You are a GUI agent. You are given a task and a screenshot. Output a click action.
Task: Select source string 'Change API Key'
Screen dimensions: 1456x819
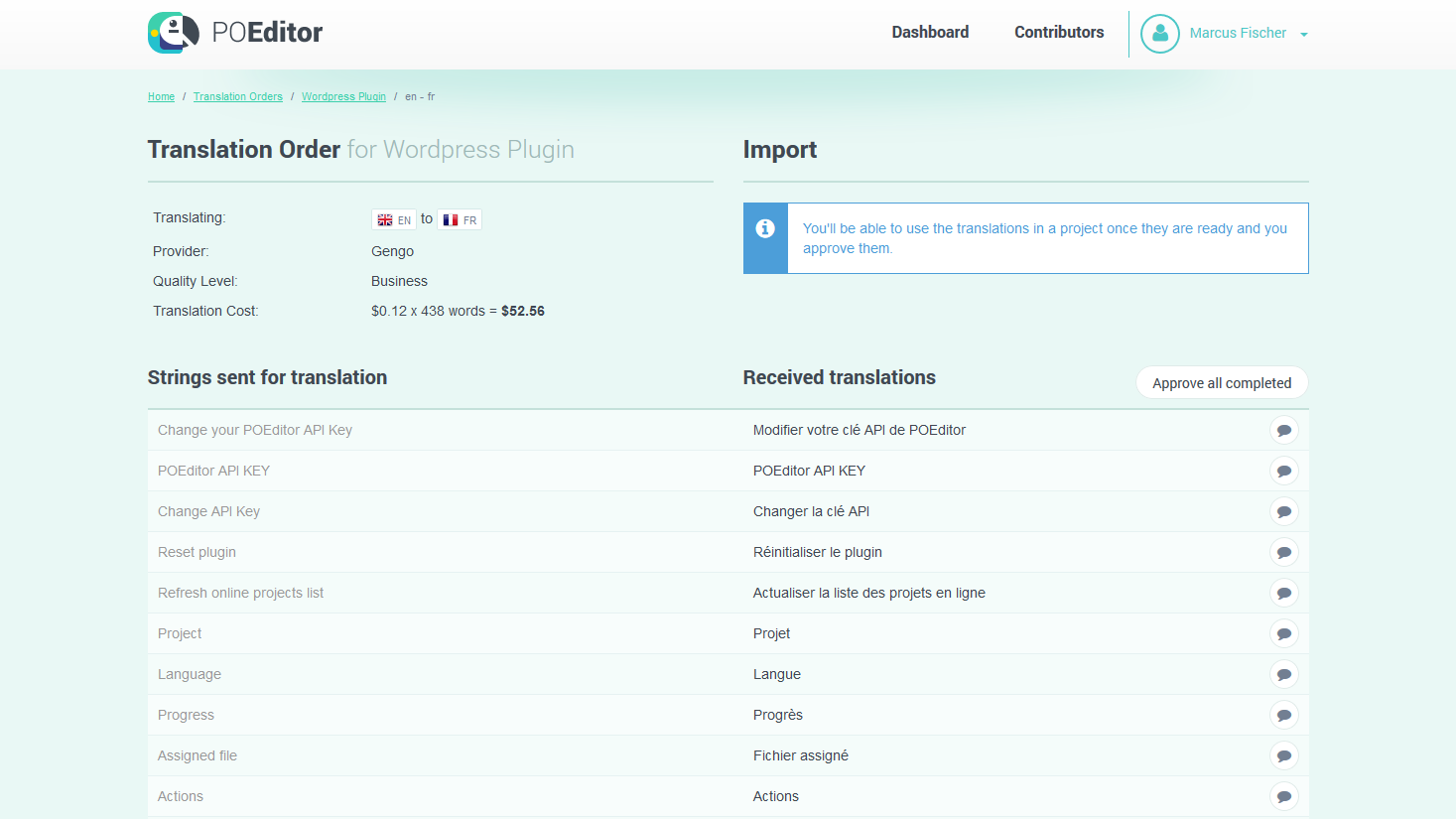[208, 511]
